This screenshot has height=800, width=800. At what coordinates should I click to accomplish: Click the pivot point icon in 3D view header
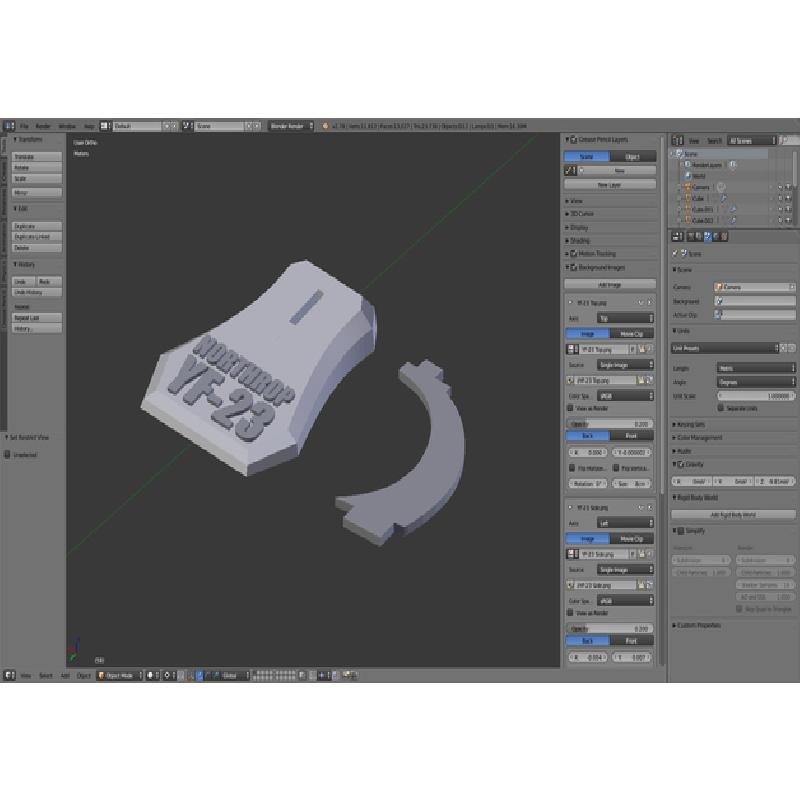point(167,675)
